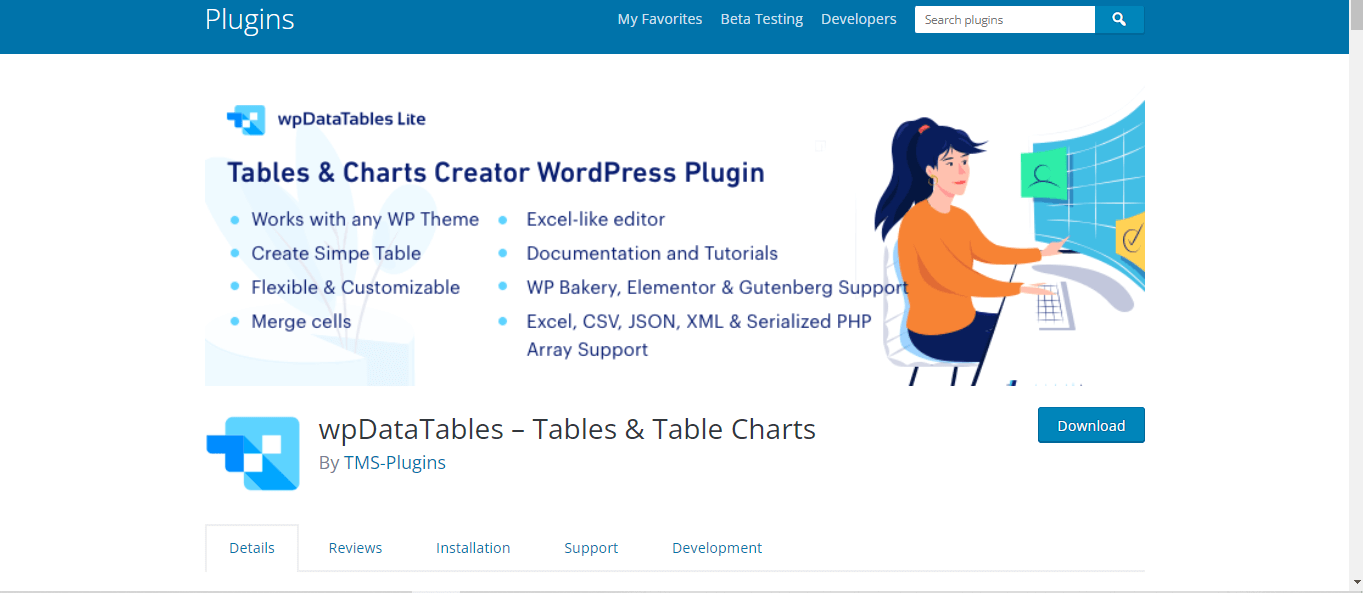
Task: Click 'Excel-like editor' text
Action: coord(596,219)
